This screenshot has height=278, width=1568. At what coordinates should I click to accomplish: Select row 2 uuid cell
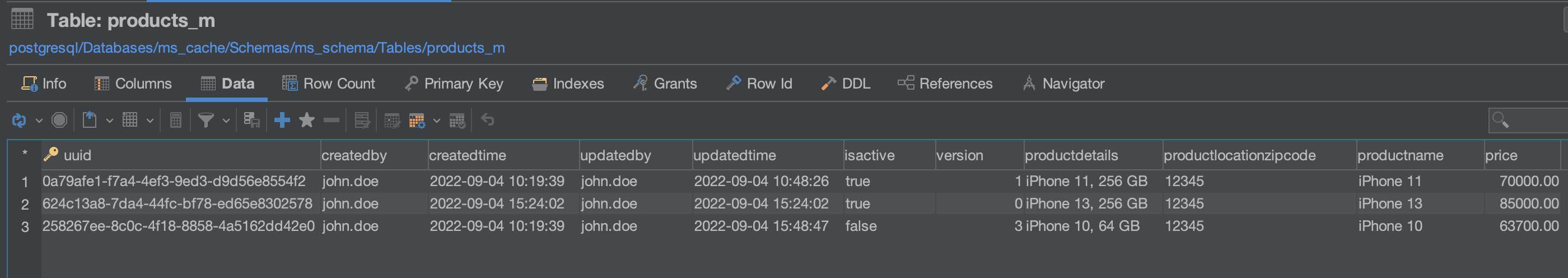[177, 203]
